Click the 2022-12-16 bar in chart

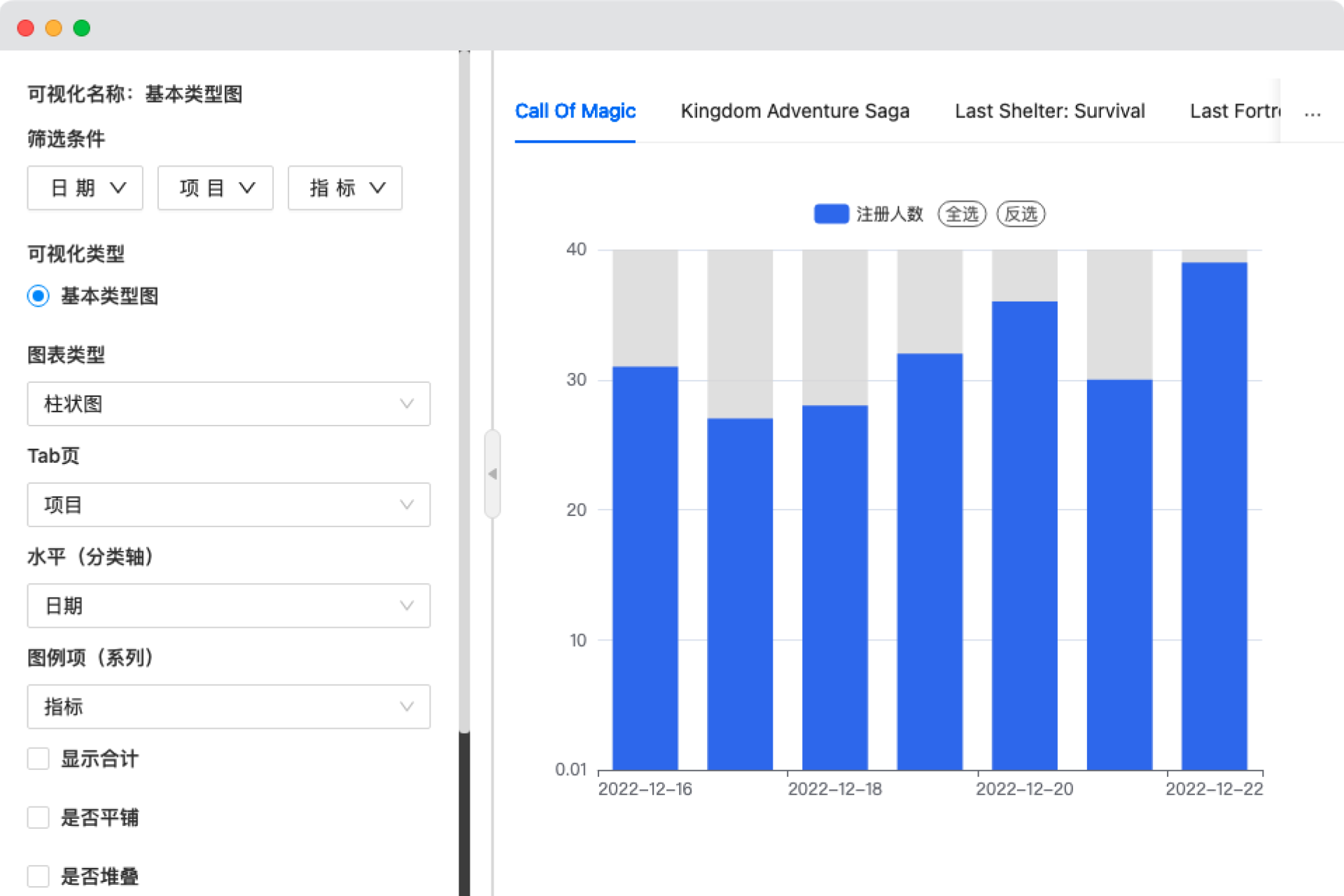645,568
